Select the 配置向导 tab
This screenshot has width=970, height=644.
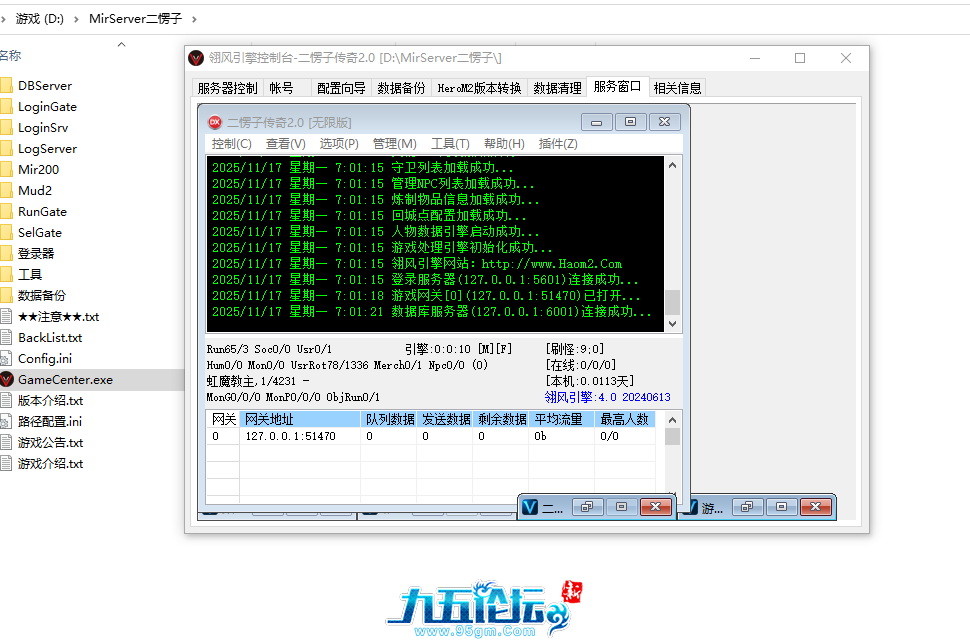[341, 88]
